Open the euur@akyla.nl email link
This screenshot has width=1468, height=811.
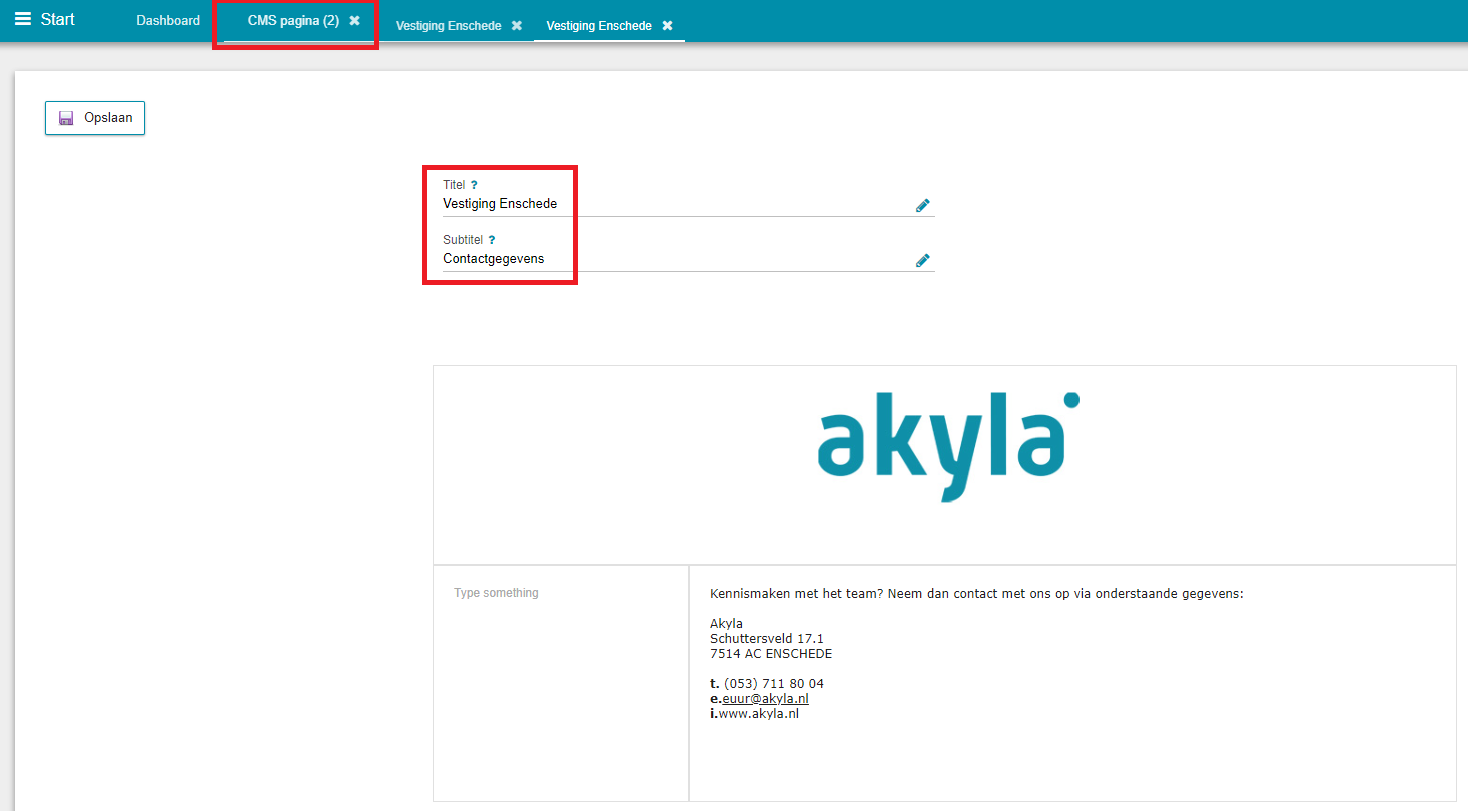[765, 699]
